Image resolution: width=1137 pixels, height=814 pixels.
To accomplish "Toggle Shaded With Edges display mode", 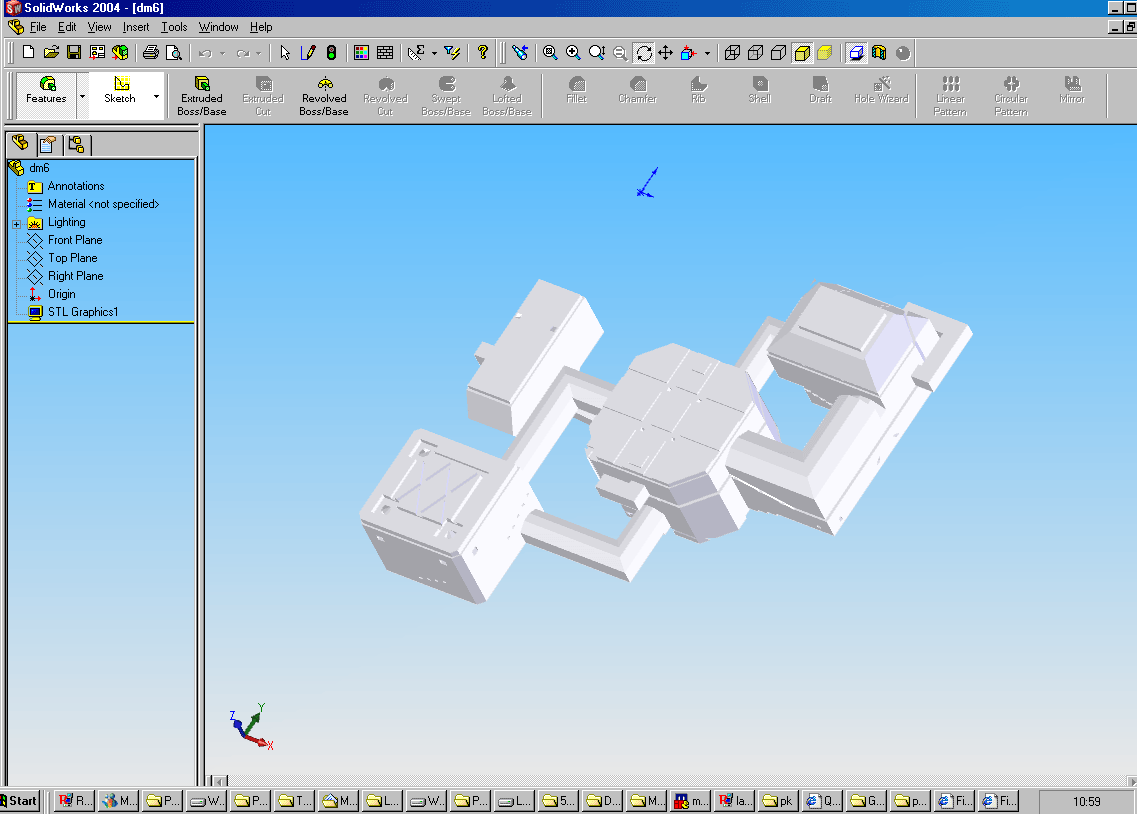I will [803, 53].
